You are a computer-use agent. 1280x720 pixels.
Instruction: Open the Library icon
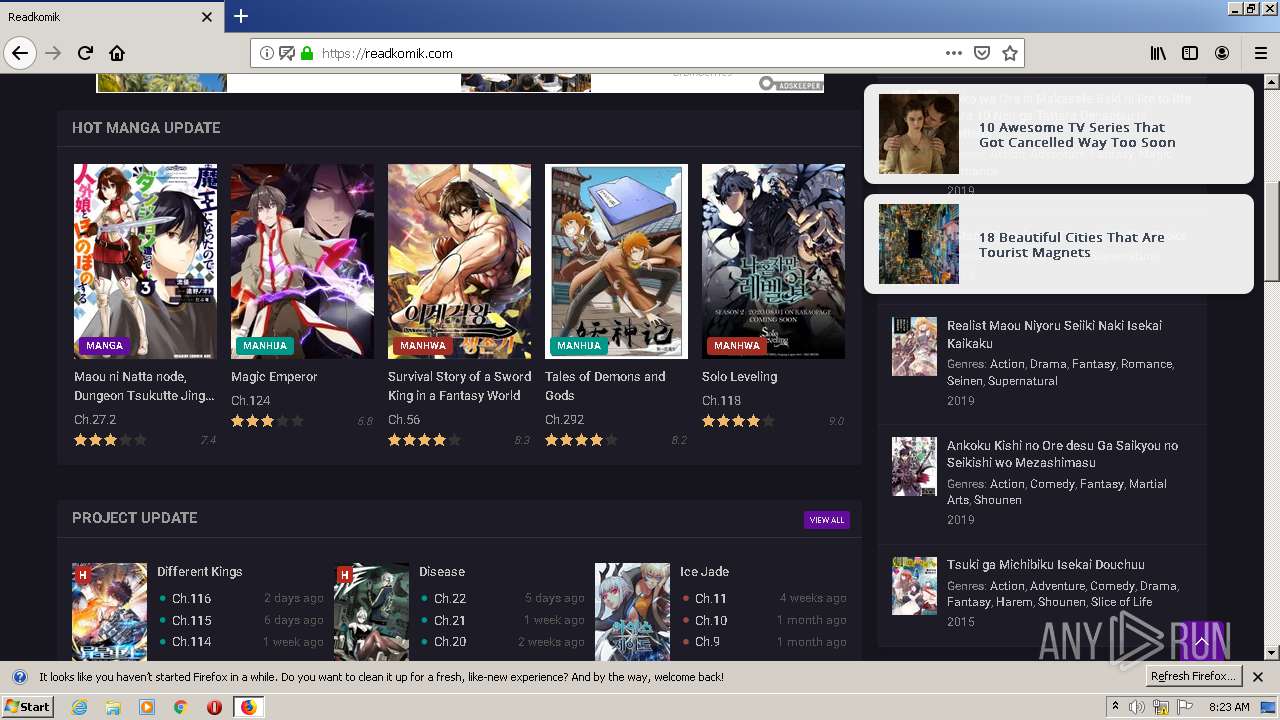pos(1158,53)
